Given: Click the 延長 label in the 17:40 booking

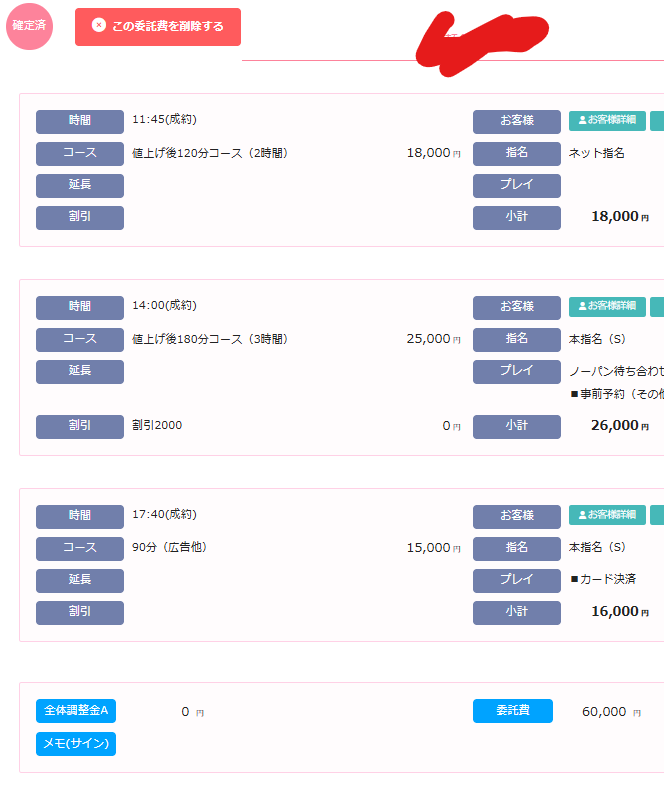Looking at the screenshot, I should pos(80,580).
